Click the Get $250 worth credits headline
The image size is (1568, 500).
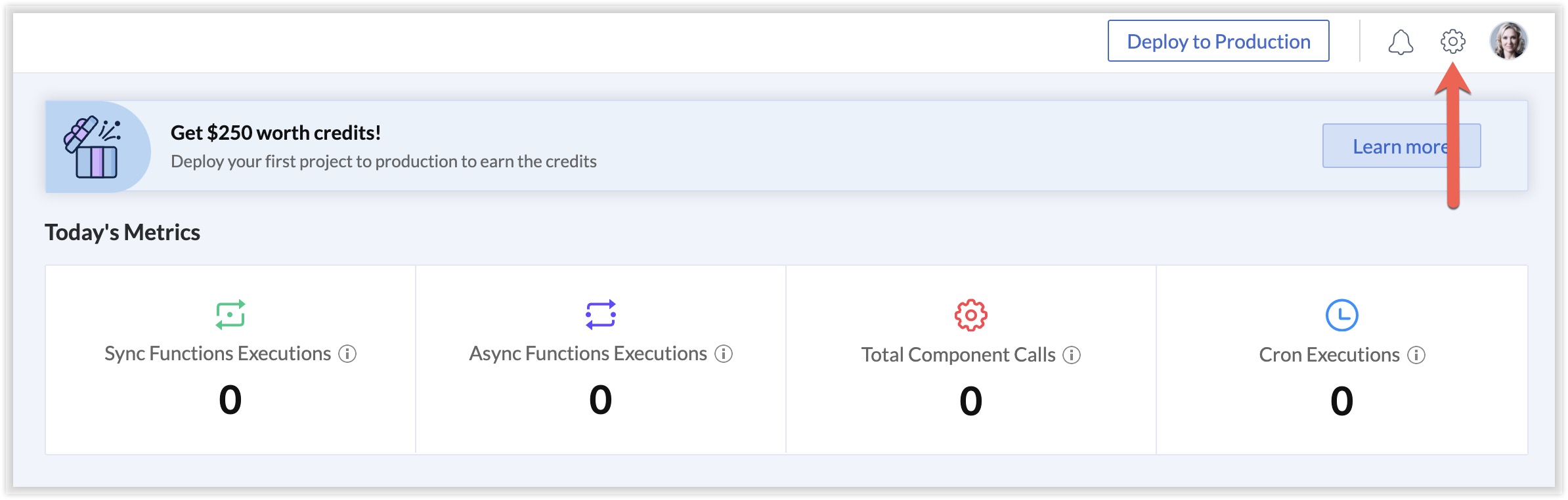pos(276,133)
